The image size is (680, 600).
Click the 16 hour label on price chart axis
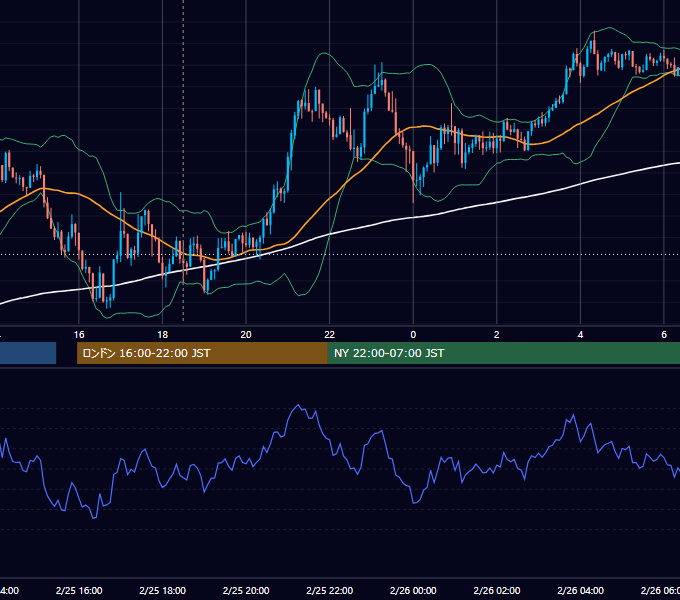click(79, 335)
